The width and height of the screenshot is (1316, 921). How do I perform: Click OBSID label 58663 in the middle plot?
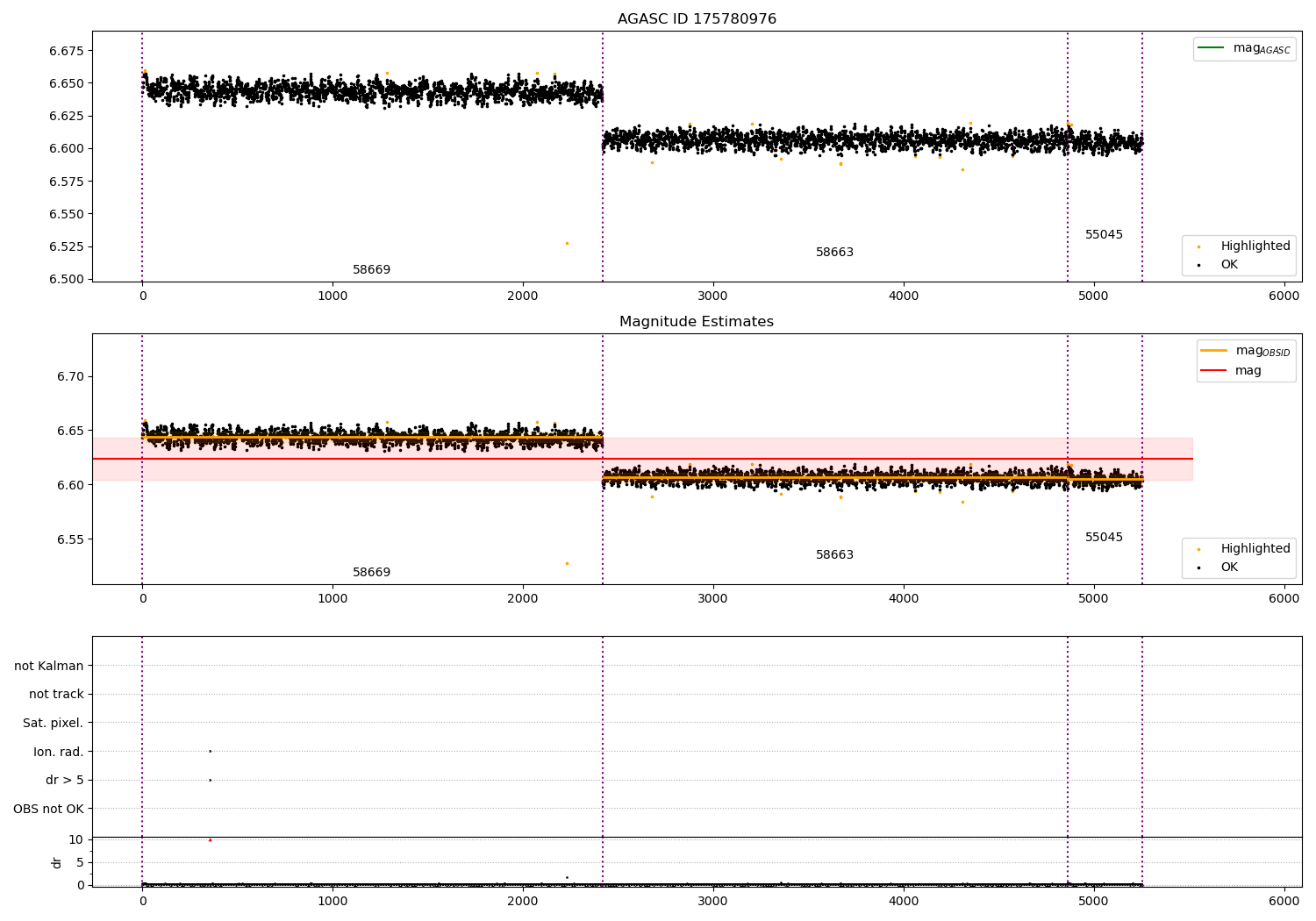pos(835,554)
